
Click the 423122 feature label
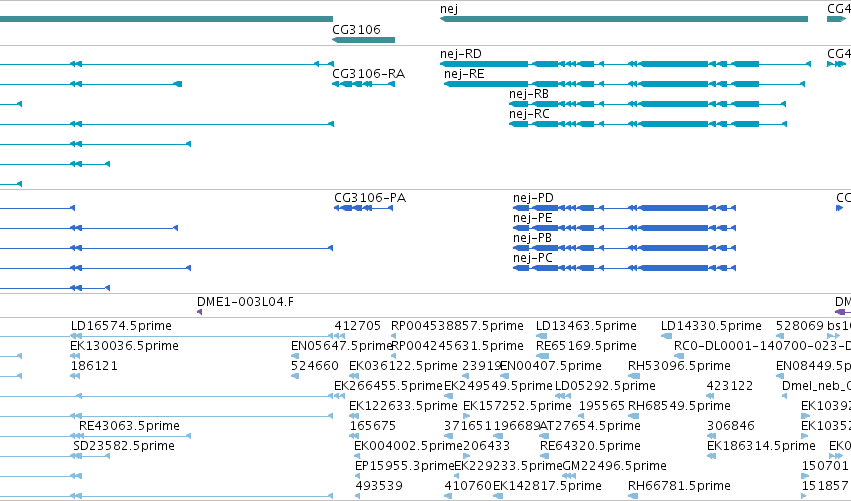click(x=729, y=386)
